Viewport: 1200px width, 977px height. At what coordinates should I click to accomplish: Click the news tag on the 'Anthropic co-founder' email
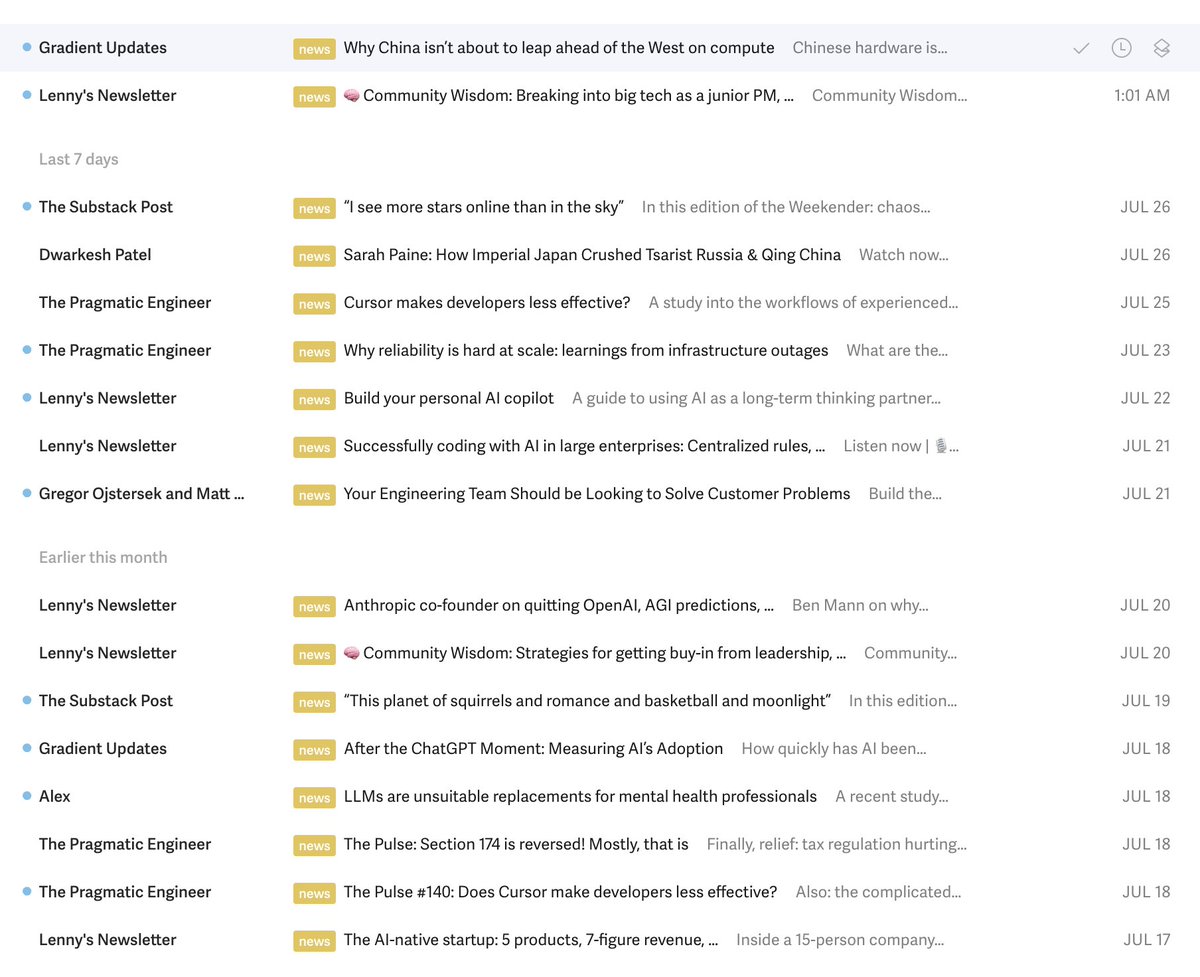pyautogui.click(x=314, y=606)
